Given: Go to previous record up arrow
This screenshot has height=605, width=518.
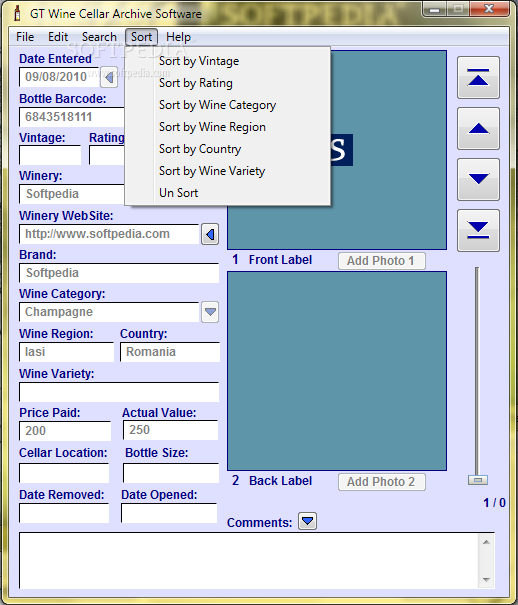Looking at the screenshot, I should click(x=478, y=128).
